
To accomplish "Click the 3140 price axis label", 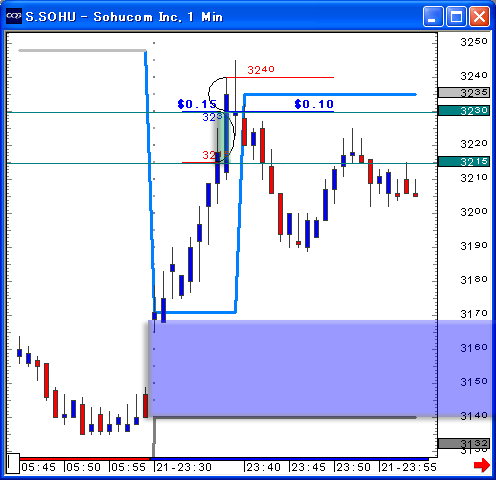I will pyautogui.click(x=474, y=416).
